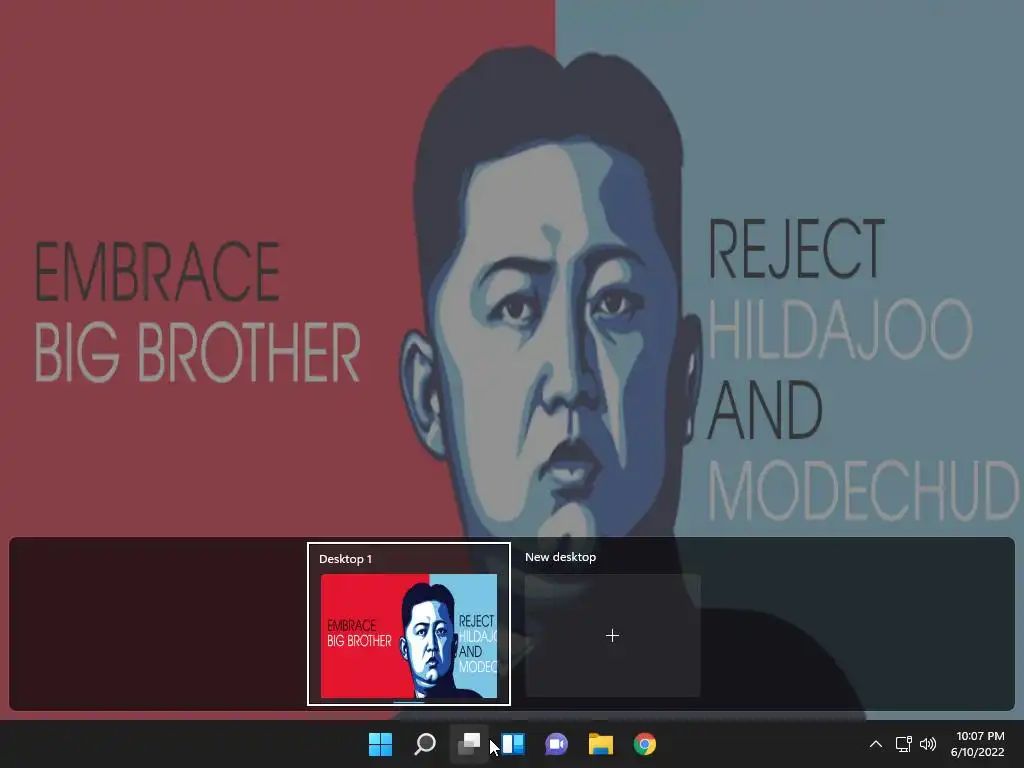
Task: Select the Desktop 1 thumbnail
Action: click(x=409, y=636)
